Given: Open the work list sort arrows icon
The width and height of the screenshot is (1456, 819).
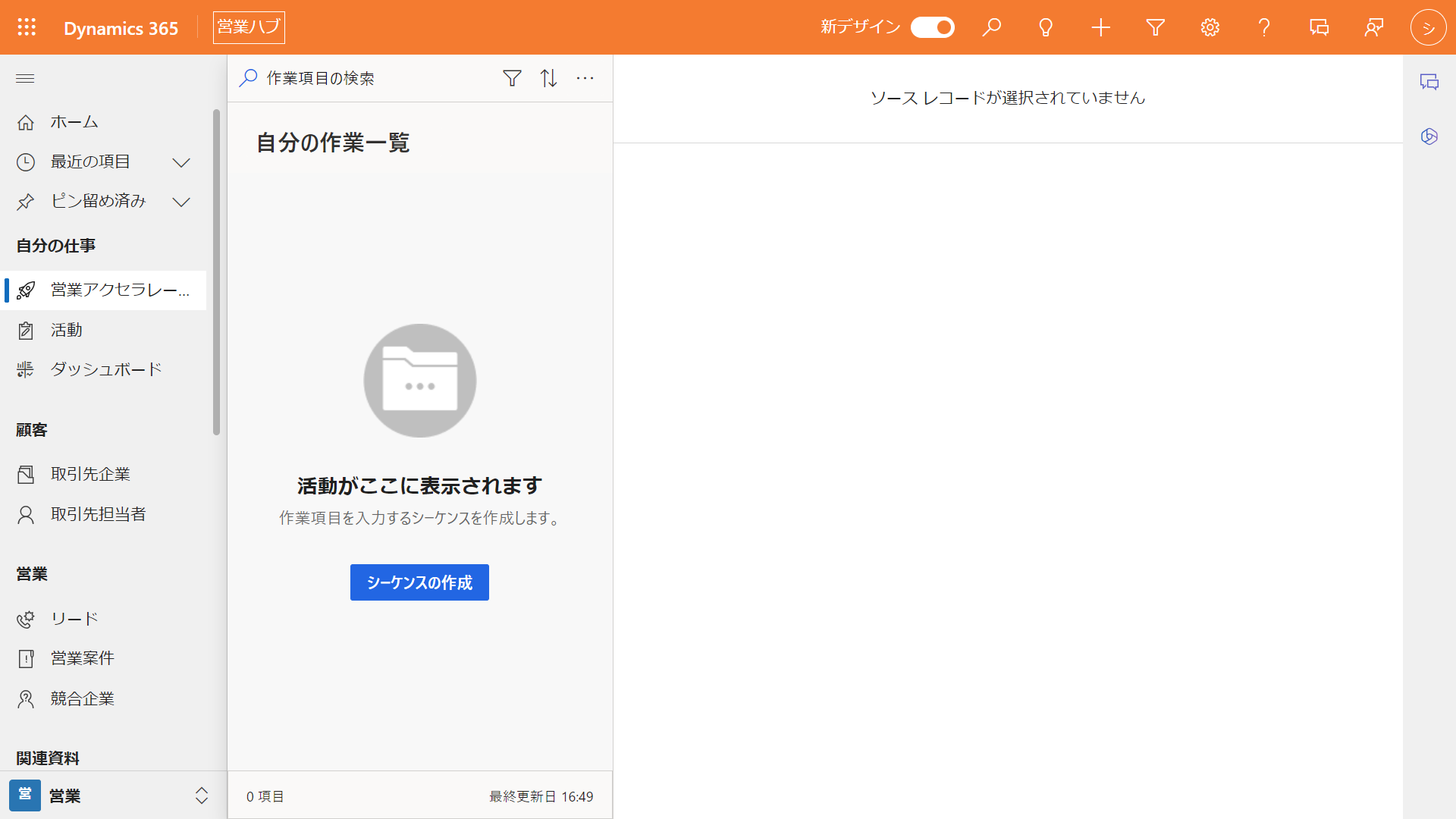Looking at the screenshot, I should 548,78.
